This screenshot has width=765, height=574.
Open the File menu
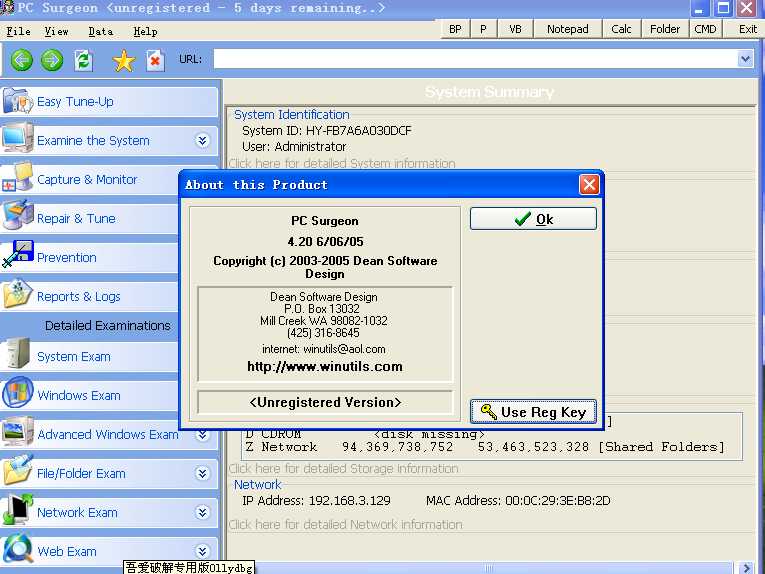(x=19, y=31)
